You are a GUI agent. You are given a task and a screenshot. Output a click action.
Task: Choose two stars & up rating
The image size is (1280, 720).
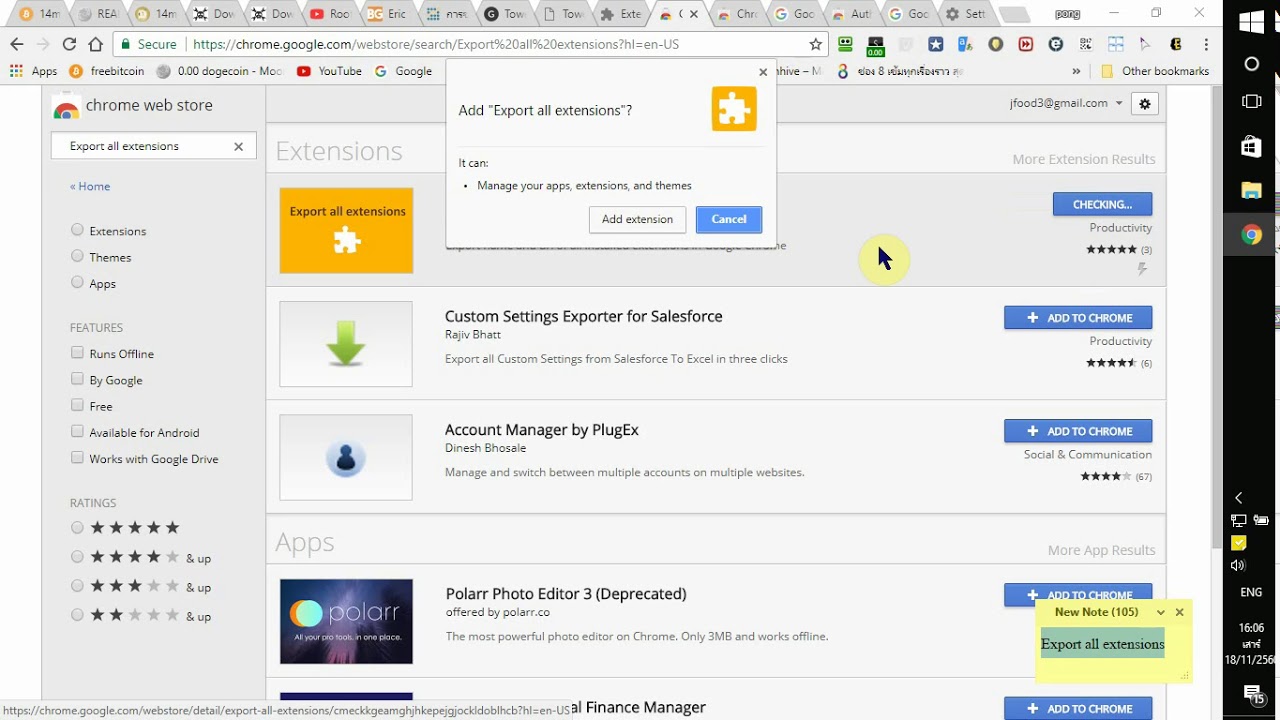point(77,615)
